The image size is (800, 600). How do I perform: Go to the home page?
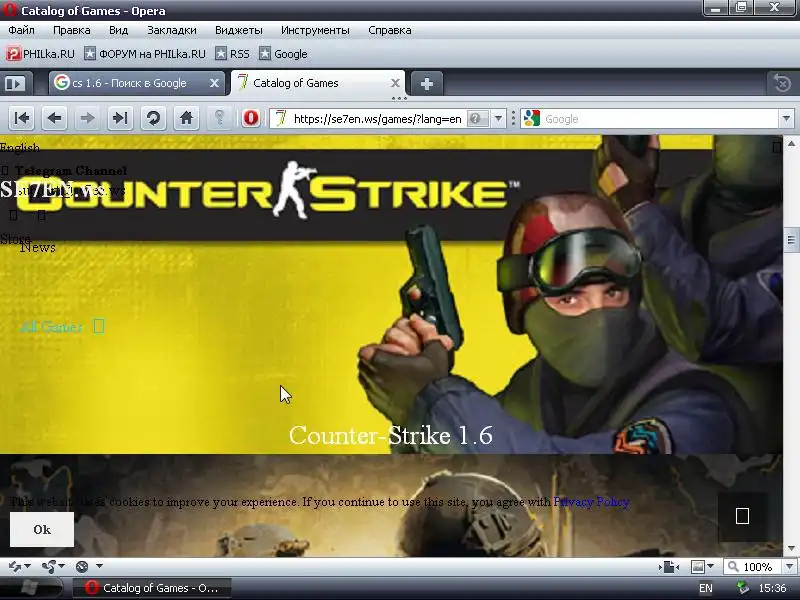tap(186, 119)
